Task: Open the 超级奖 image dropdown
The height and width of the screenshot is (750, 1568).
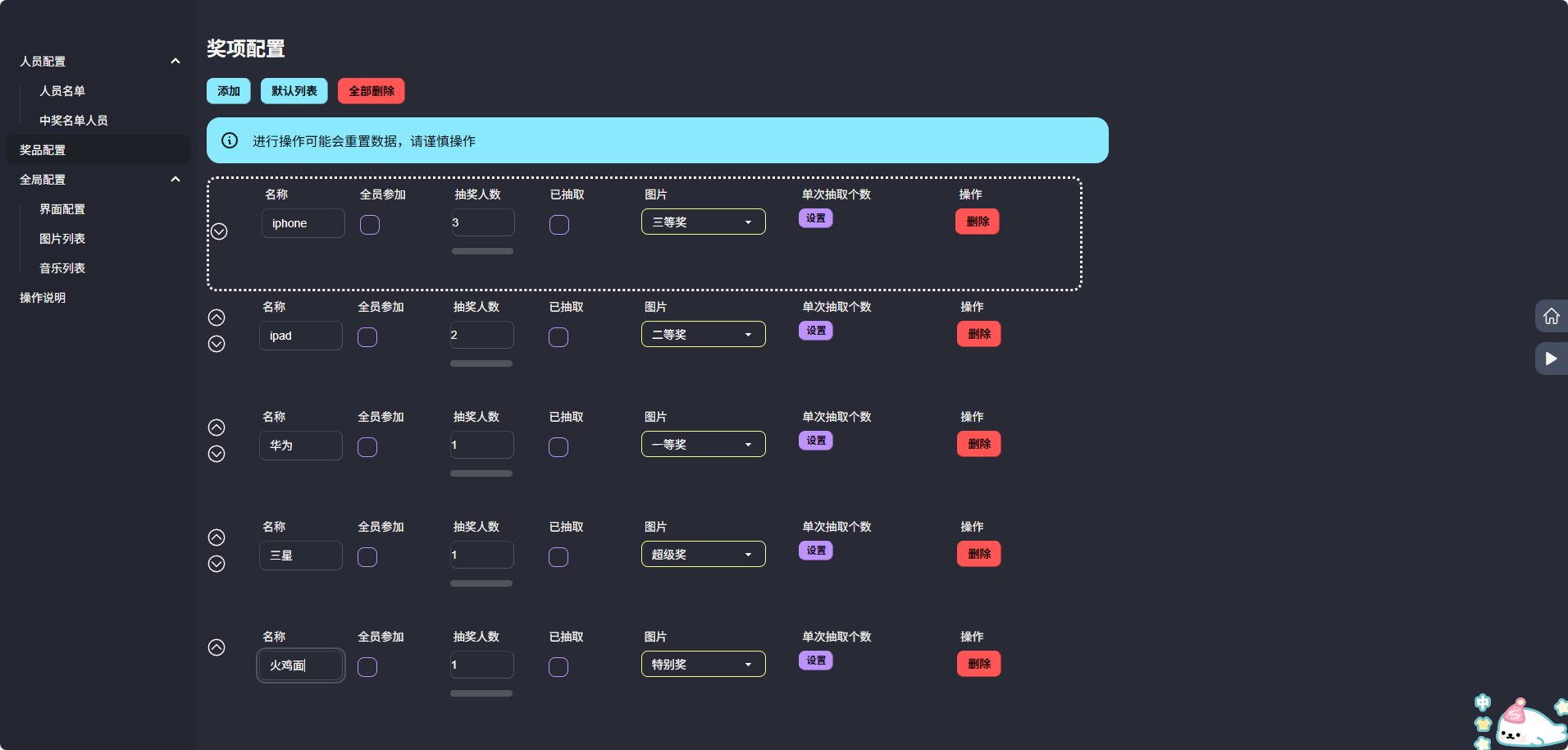Action: 703,554
